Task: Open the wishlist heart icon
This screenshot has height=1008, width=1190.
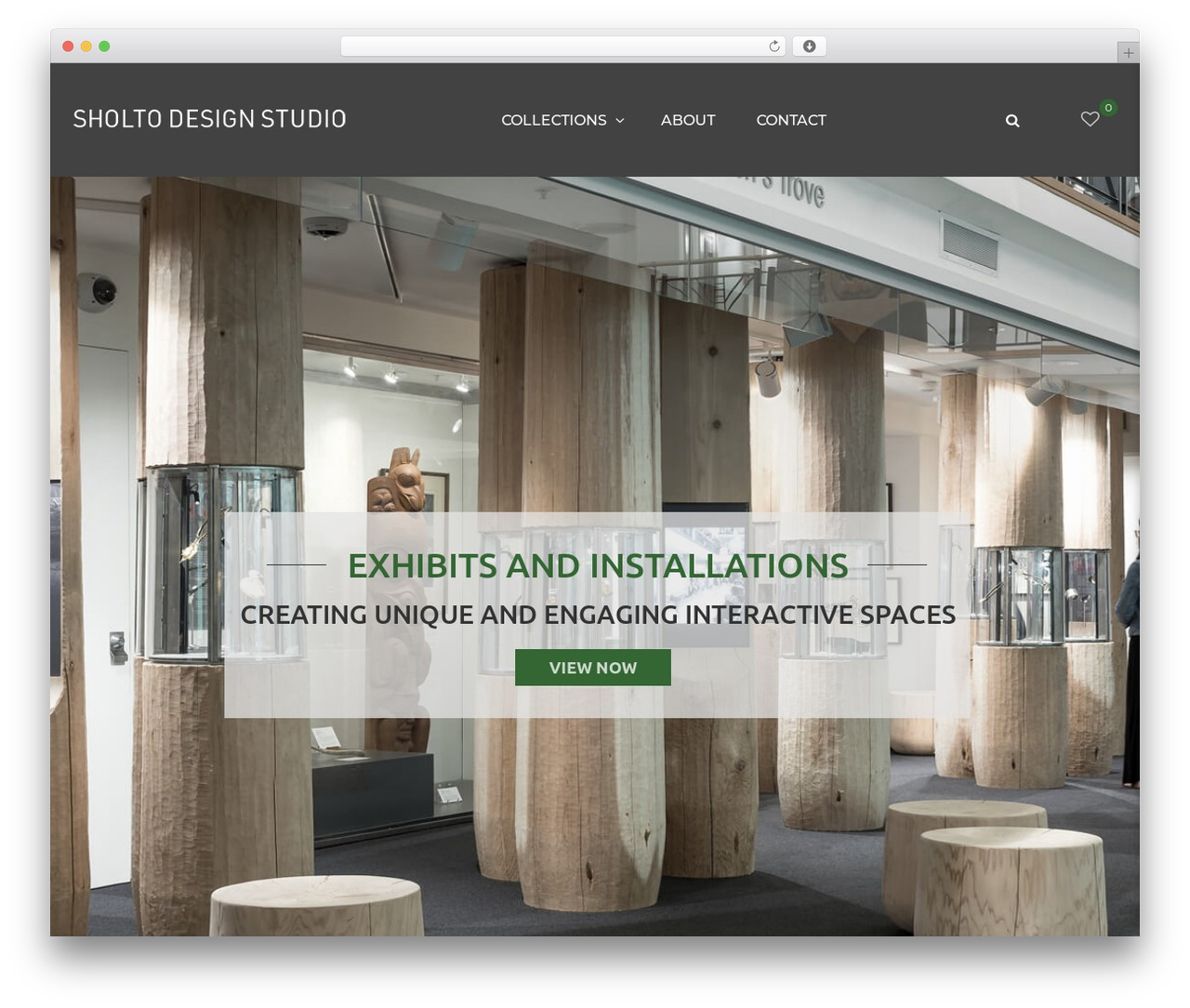Action: pyautogui.click(x=1090, y=119)
